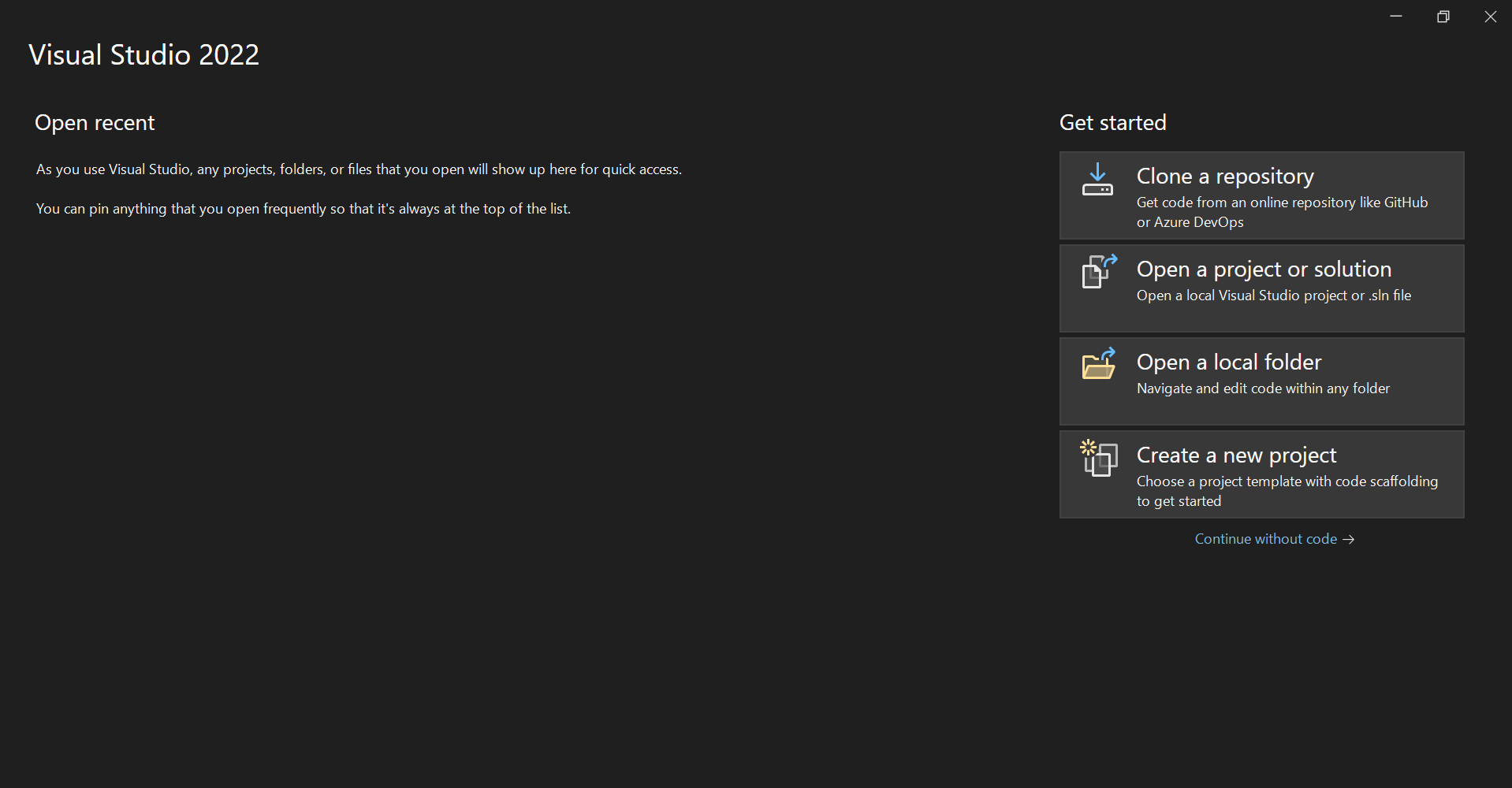The height and width of the screenshot is (788, 1512).
Task: Click the Clone a repository download icon
Action: click(x=1097, y=180)
